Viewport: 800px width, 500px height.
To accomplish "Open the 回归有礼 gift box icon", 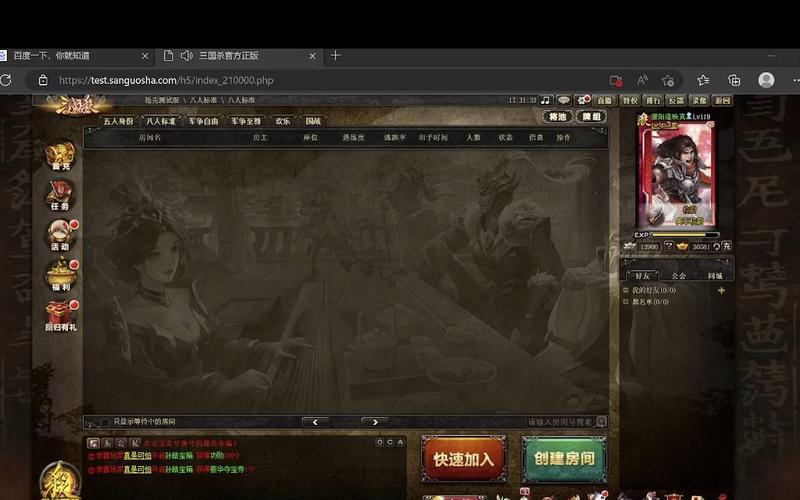I will 60,316.
